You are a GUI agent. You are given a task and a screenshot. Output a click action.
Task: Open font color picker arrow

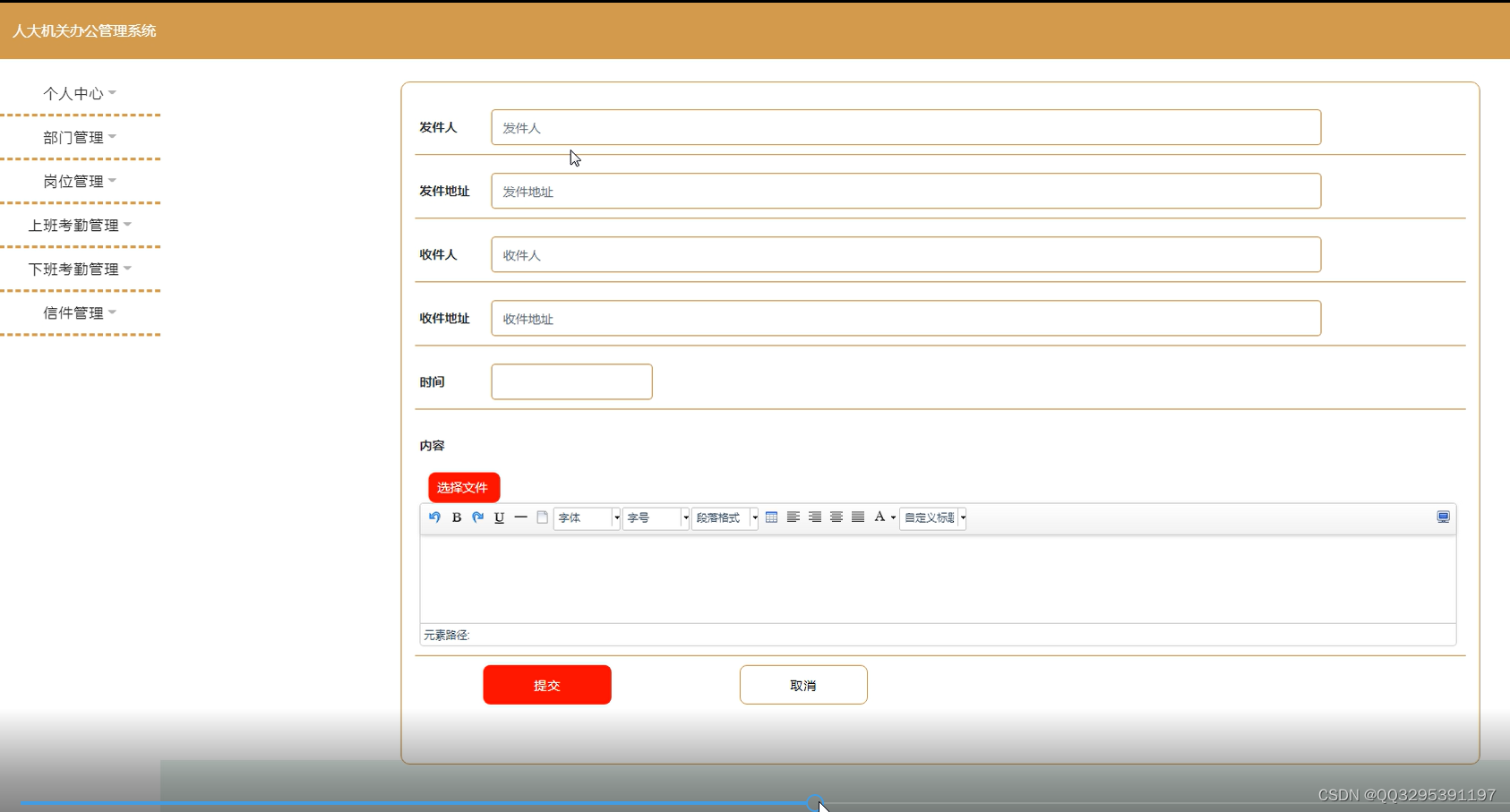click(x=893, y=518)
